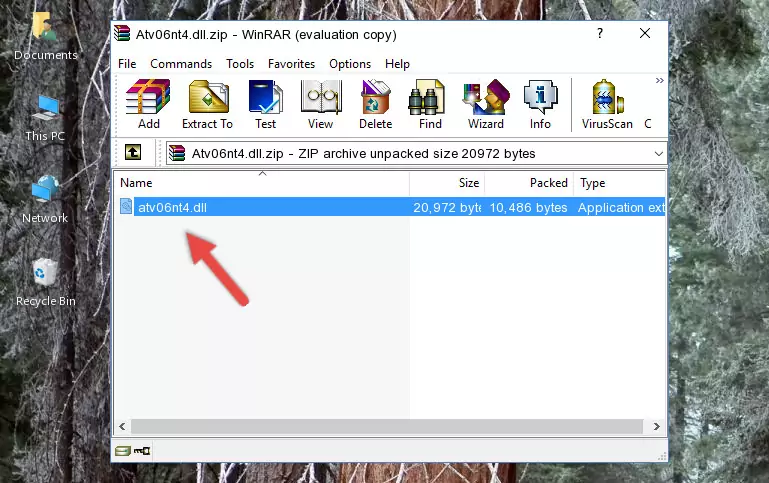Show archive Info
The image size is (769, 483).
pyautogui.click(x=540, y=104)
